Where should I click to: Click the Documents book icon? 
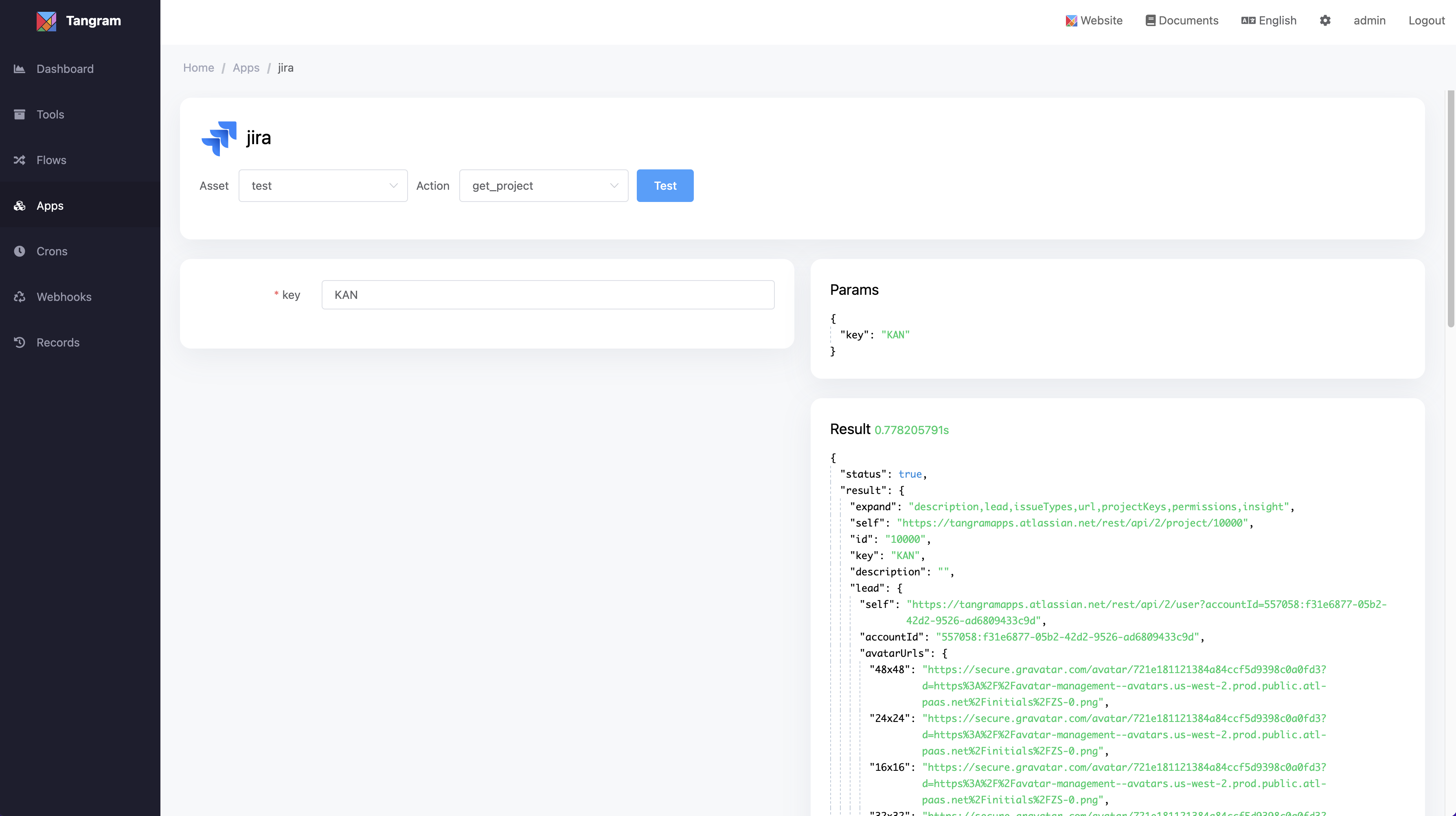click(1150, 20)
